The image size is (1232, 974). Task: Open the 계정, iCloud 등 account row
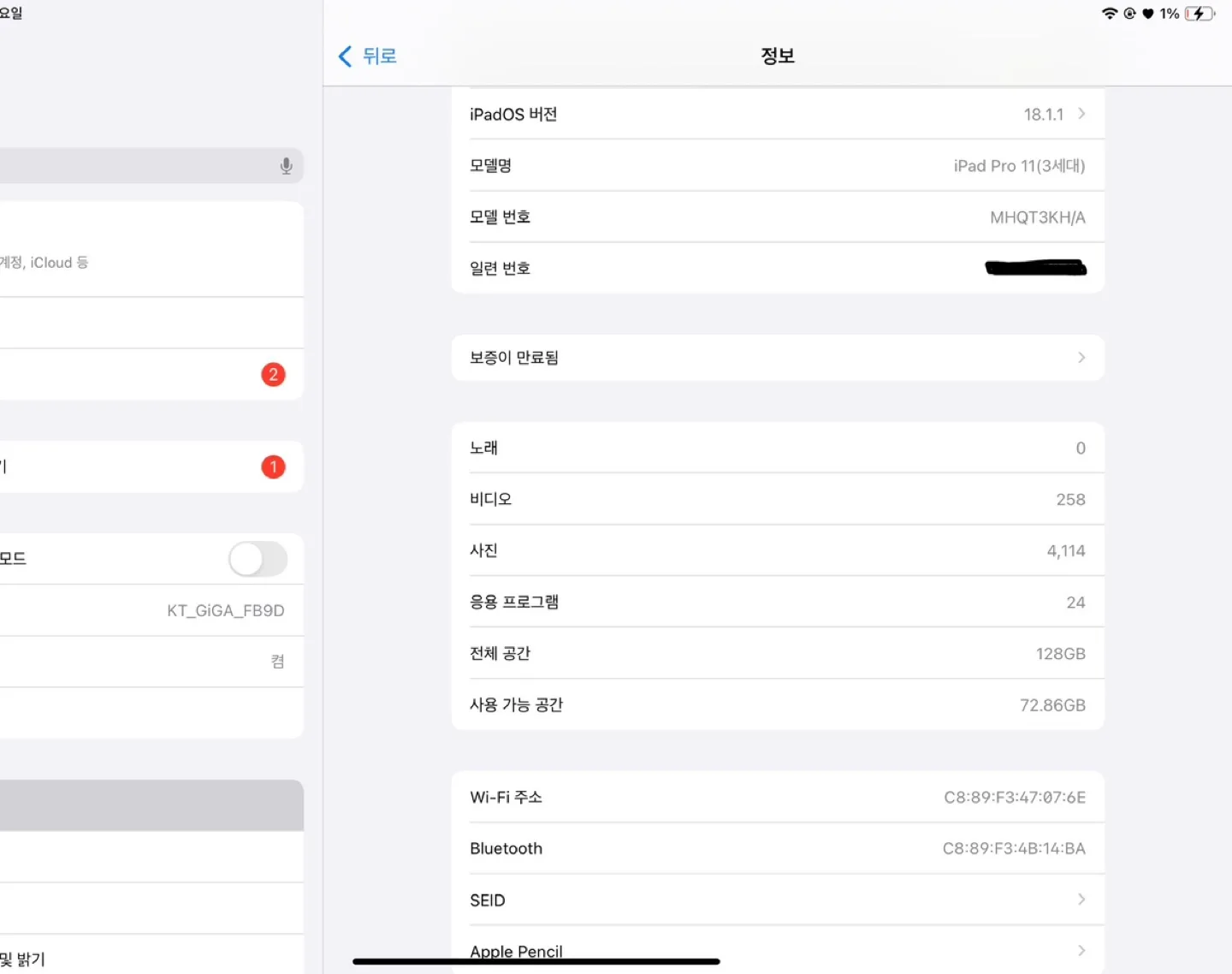(x=151, y=249)
